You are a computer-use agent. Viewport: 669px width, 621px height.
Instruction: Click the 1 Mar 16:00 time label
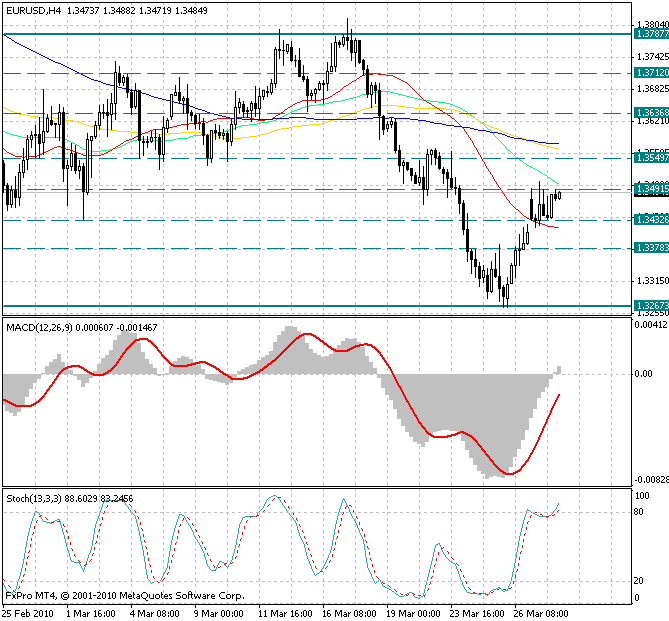coord(91,614)
